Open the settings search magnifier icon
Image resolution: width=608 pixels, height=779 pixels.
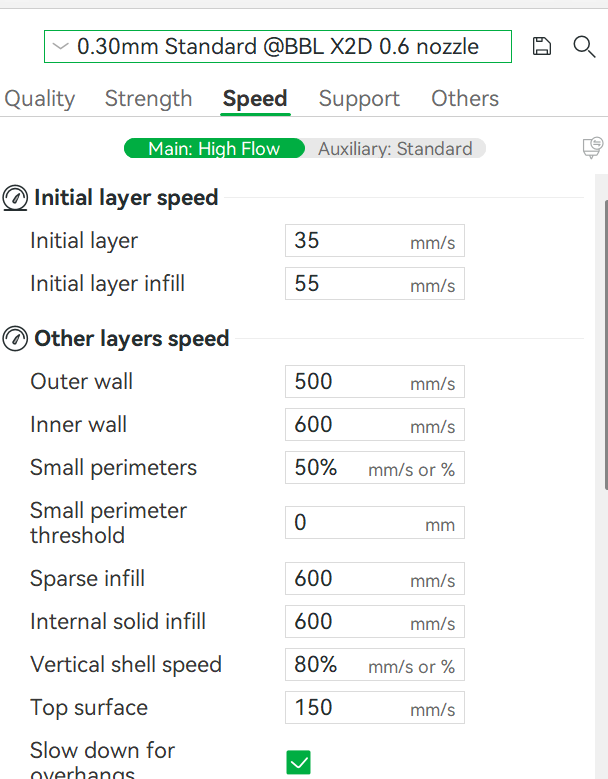click(x=584, y=47)
